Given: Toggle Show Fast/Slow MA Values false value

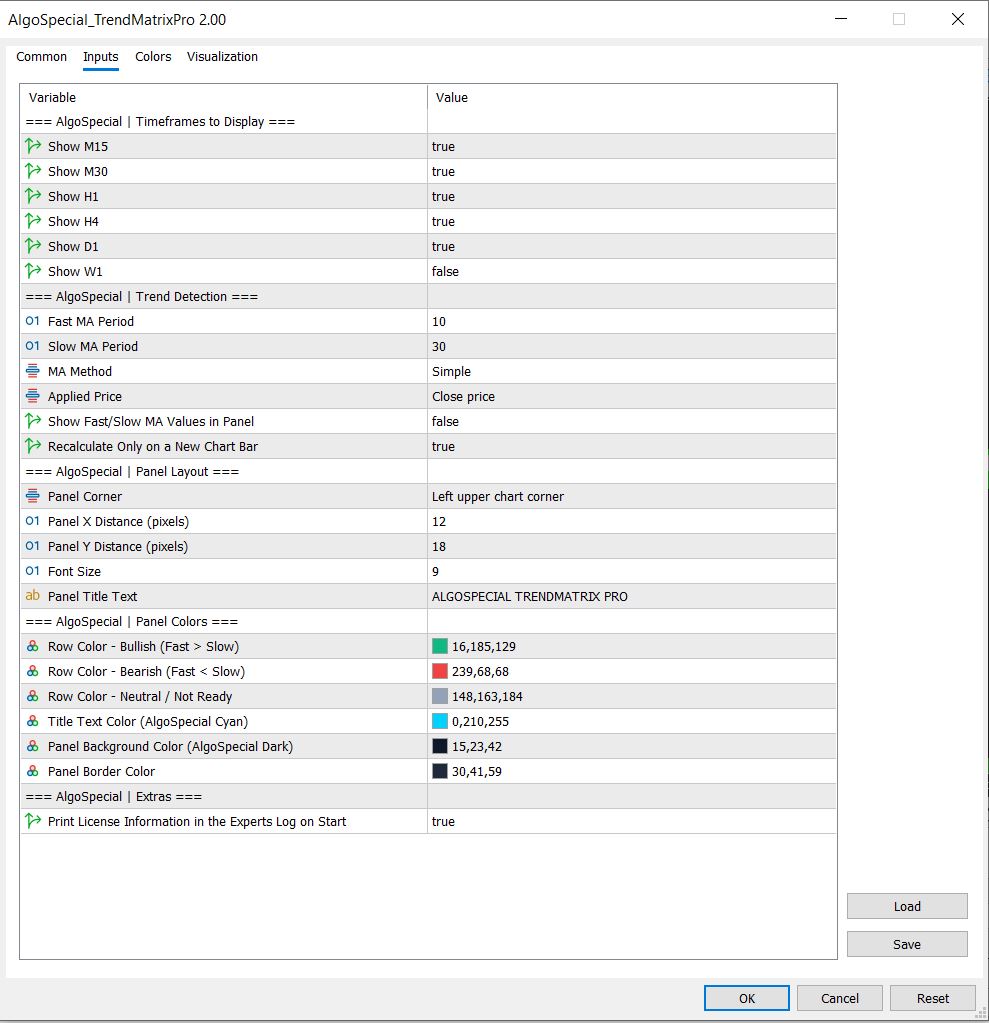Looking at the screenshot, I should (631, 421).
